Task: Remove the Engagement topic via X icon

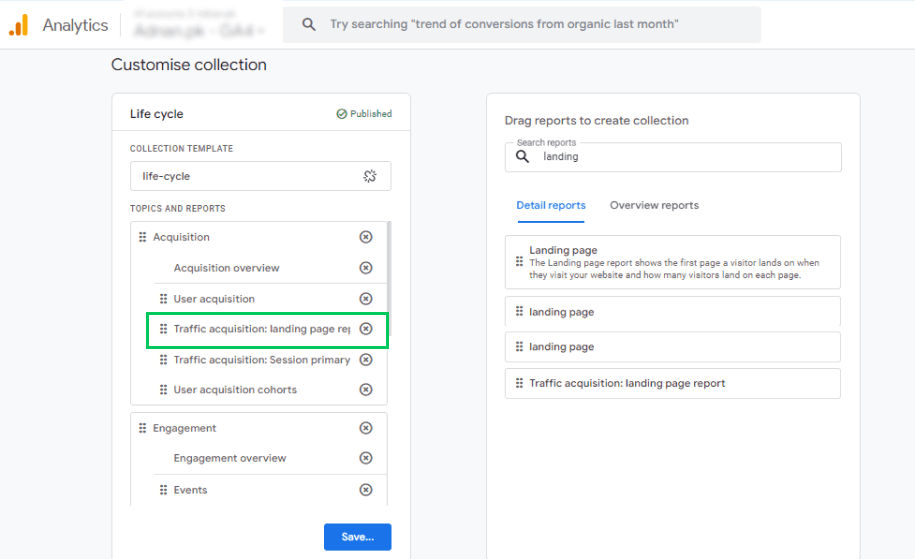Action: (366, 428)
